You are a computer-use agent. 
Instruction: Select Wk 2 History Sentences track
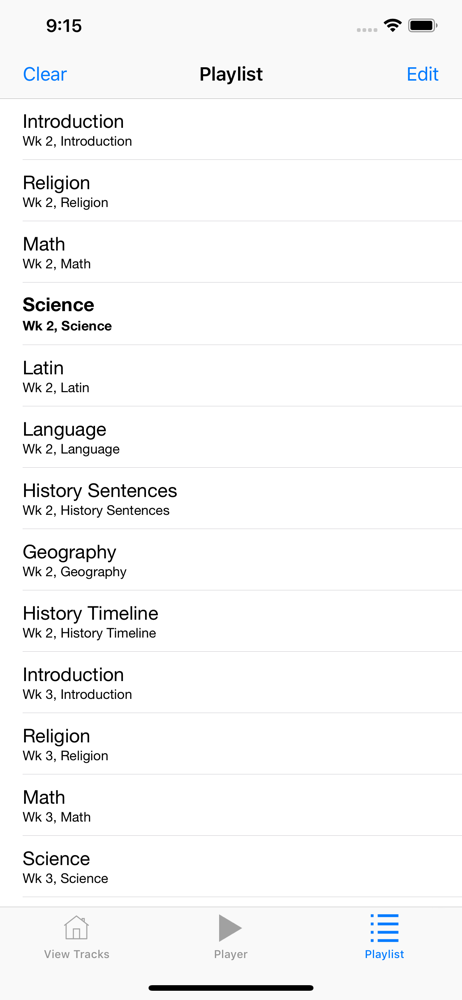pyautogui.click(x=231, y=498)
